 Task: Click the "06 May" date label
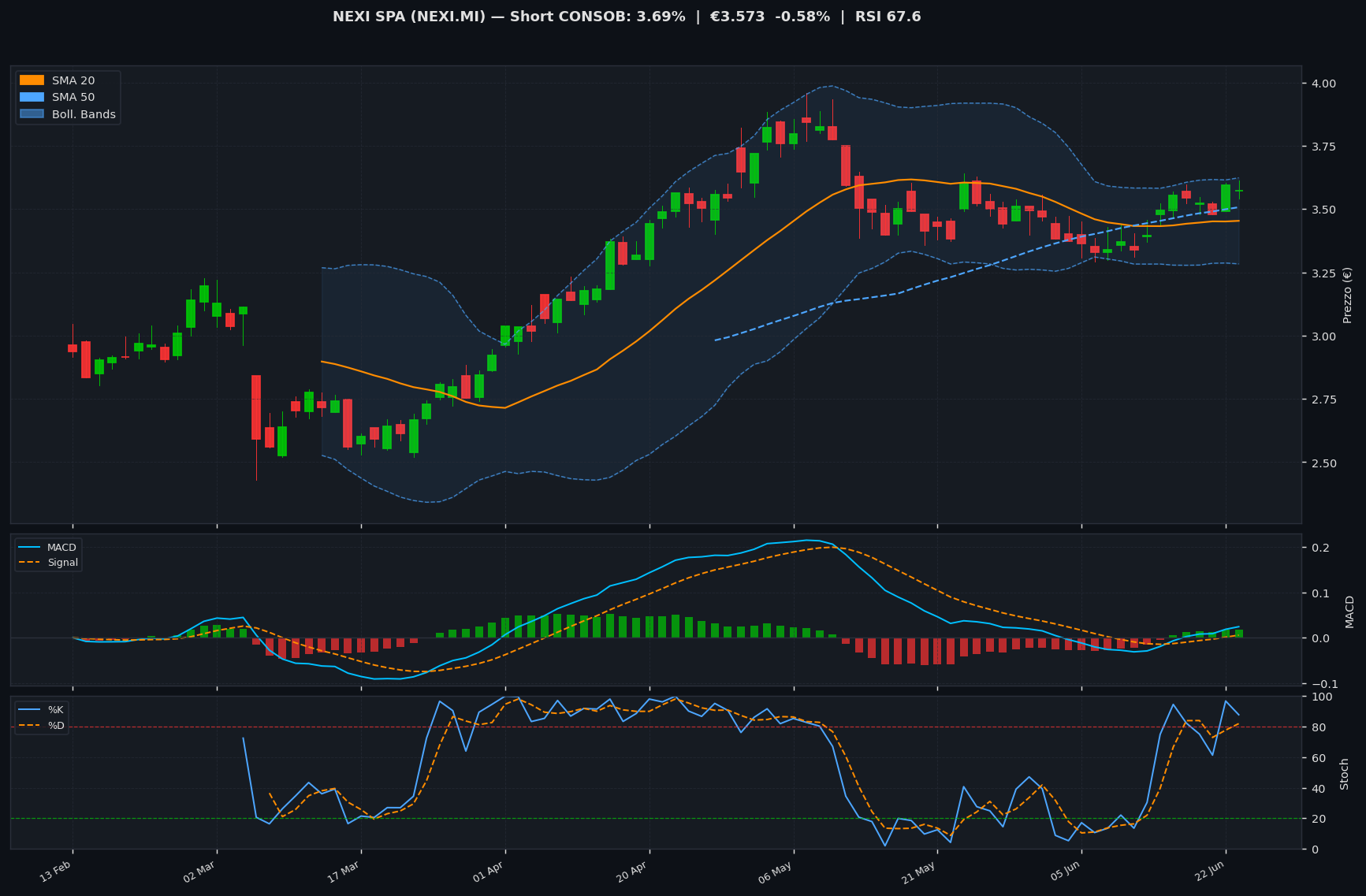[776, 872]
